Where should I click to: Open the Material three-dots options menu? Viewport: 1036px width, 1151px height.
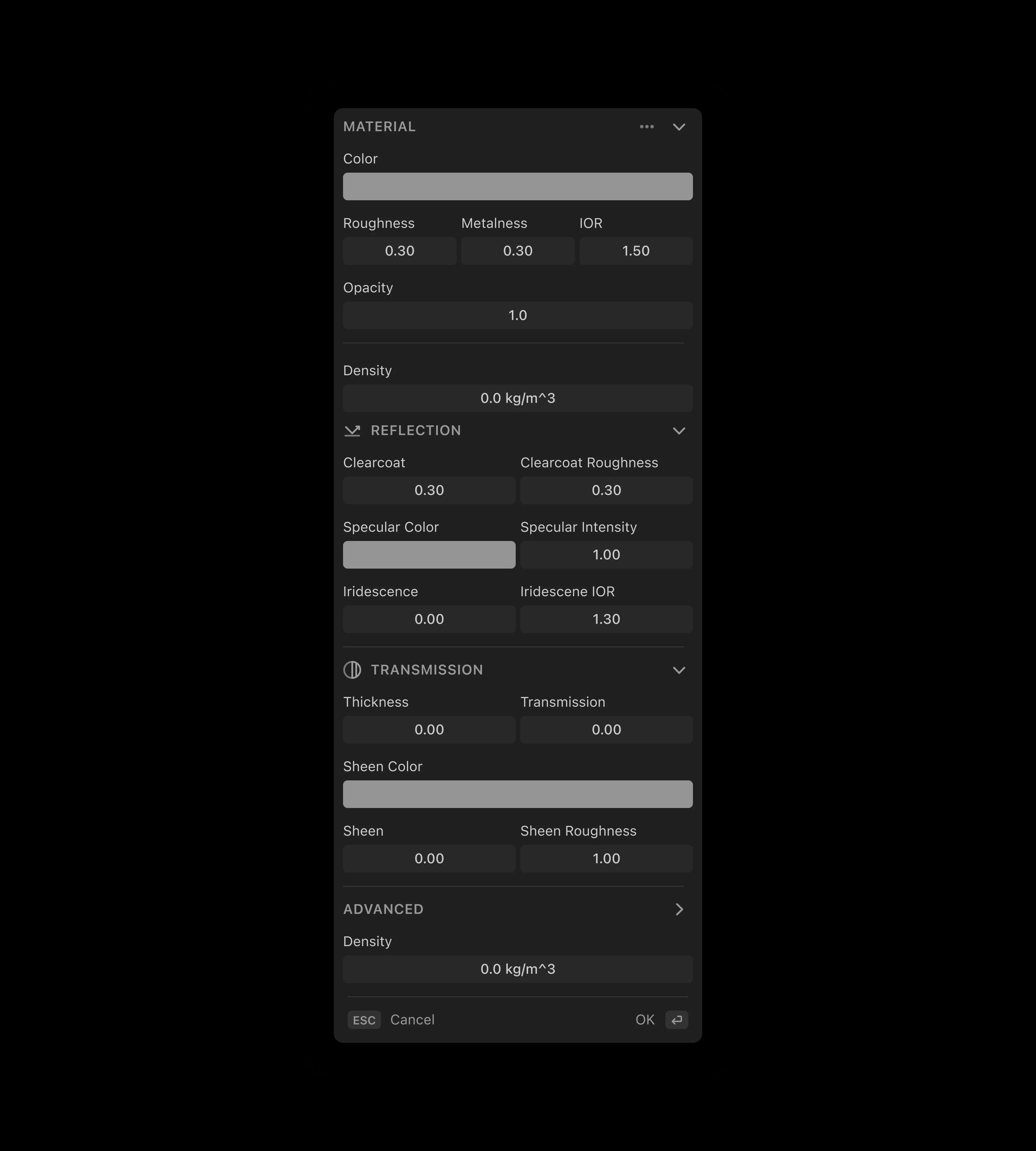click(647, 127)
